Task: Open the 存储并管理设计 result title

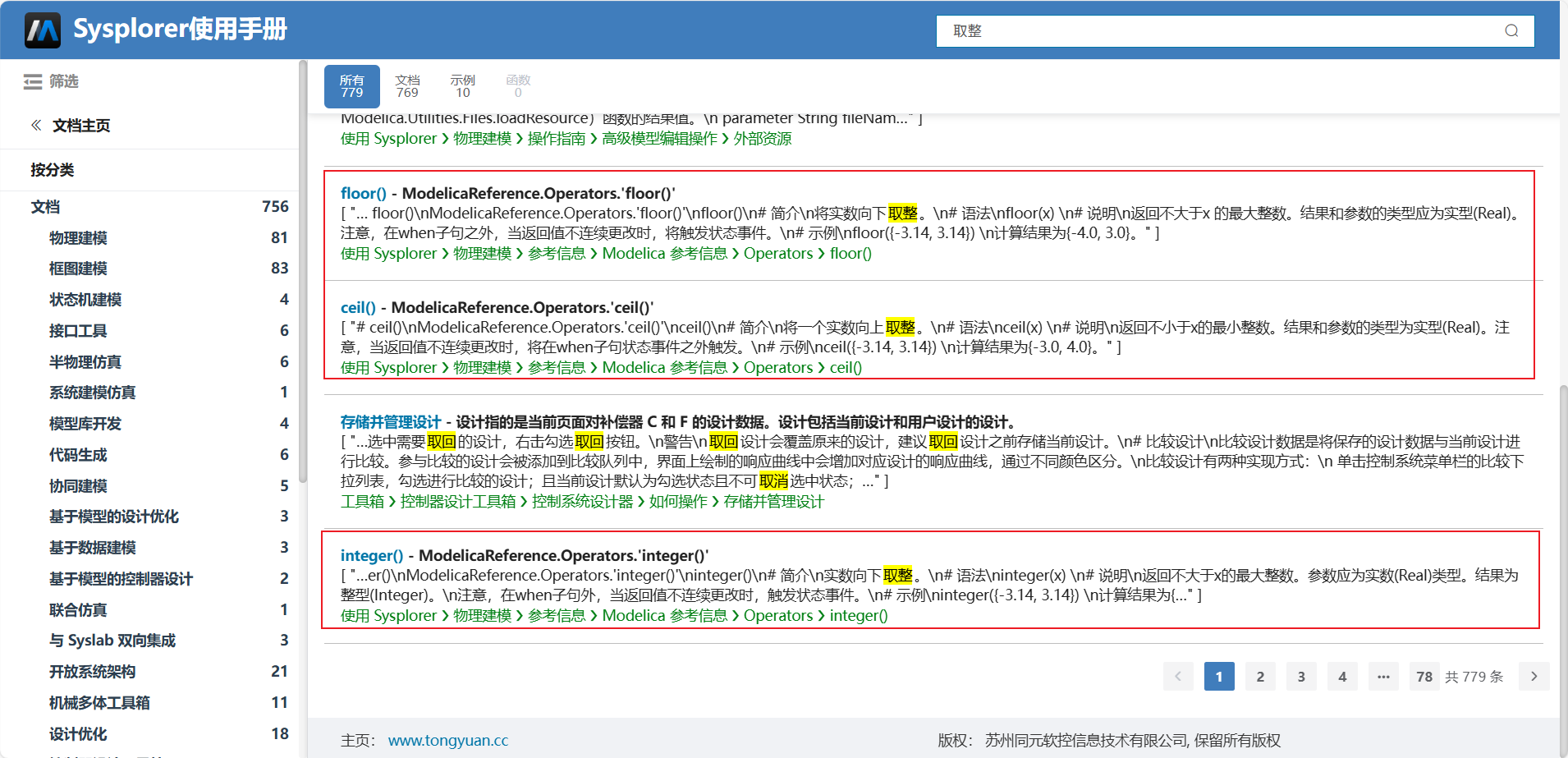Action: coord(391,422)
